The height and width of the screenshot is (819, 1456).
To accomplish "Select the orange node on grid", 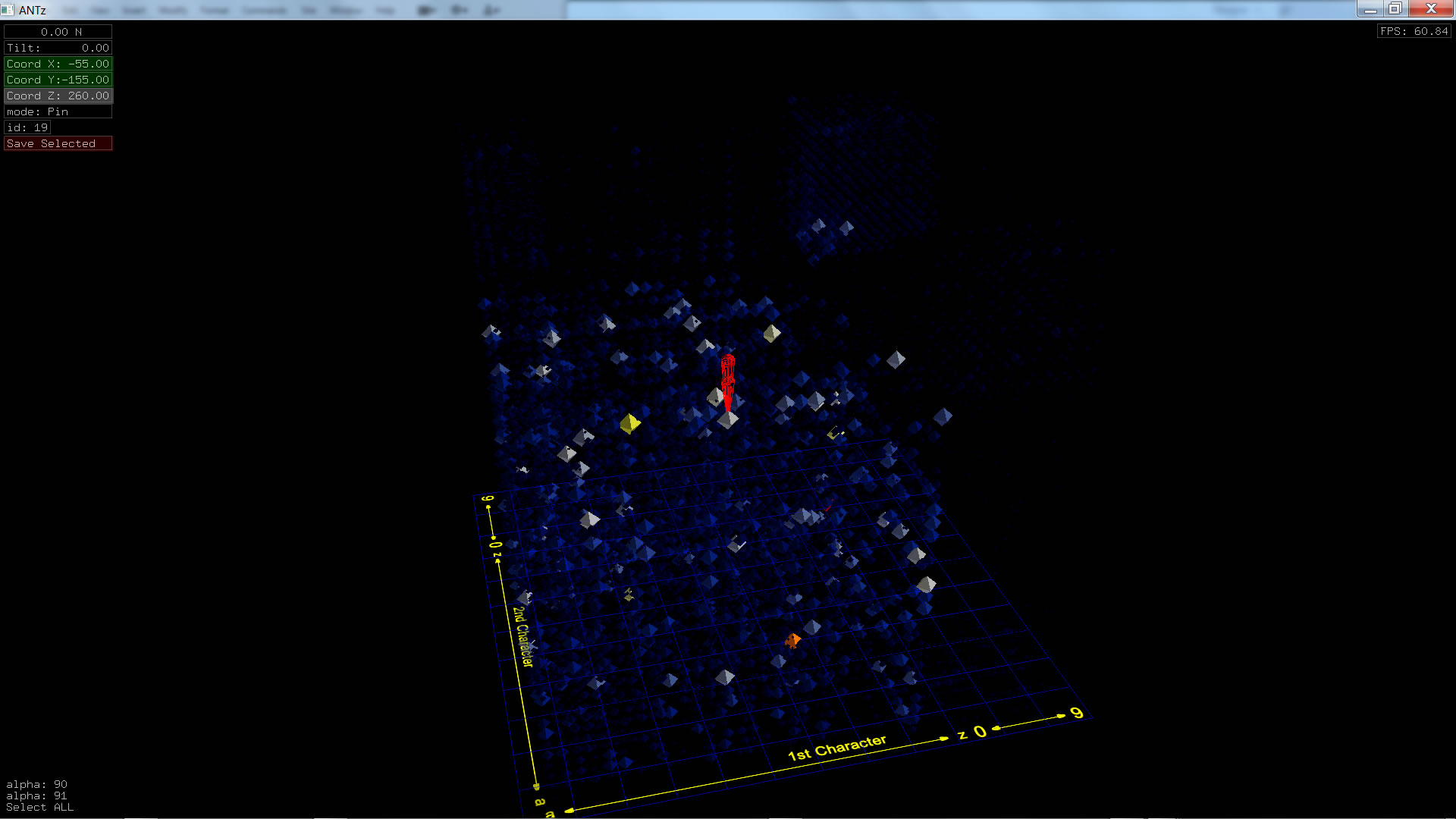I will pyautogui.click(x=792, y=641).
